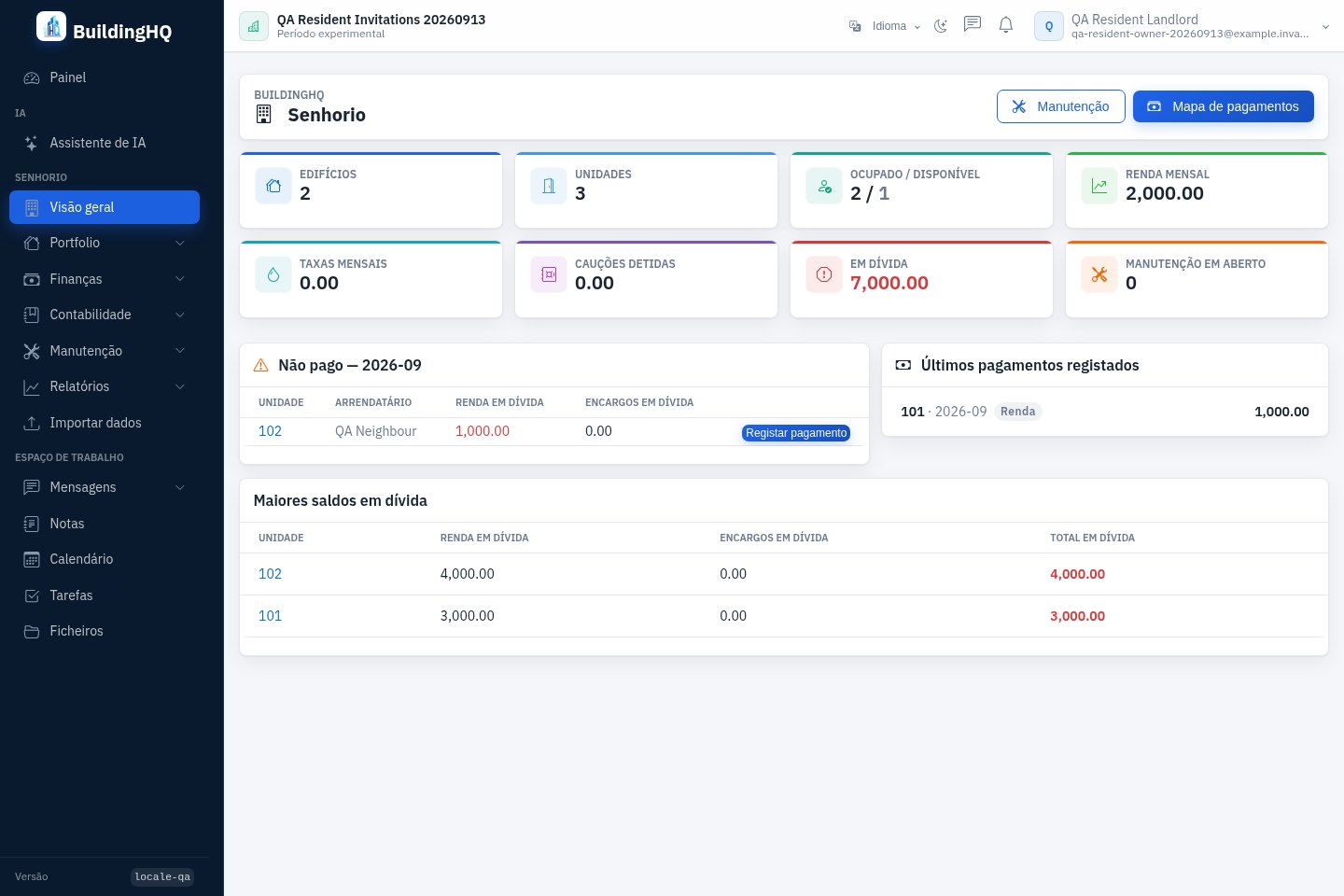Click the Edifícios card icon
The image size is (1344, 896).
coord(273,186)
